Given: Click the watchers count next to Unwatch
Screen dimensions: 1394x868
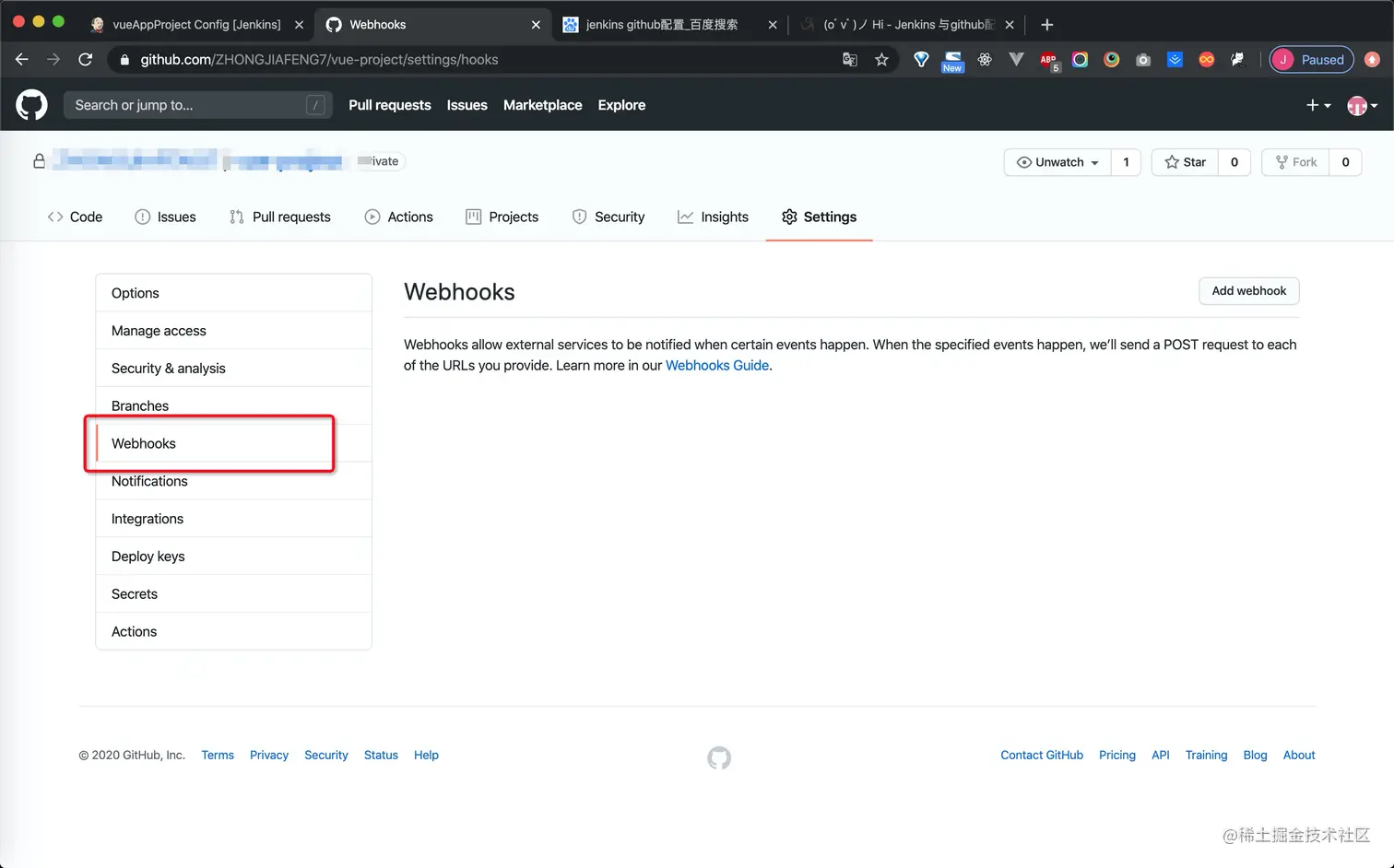Looking at the screenshot, I should click(x=1126, y=162).
